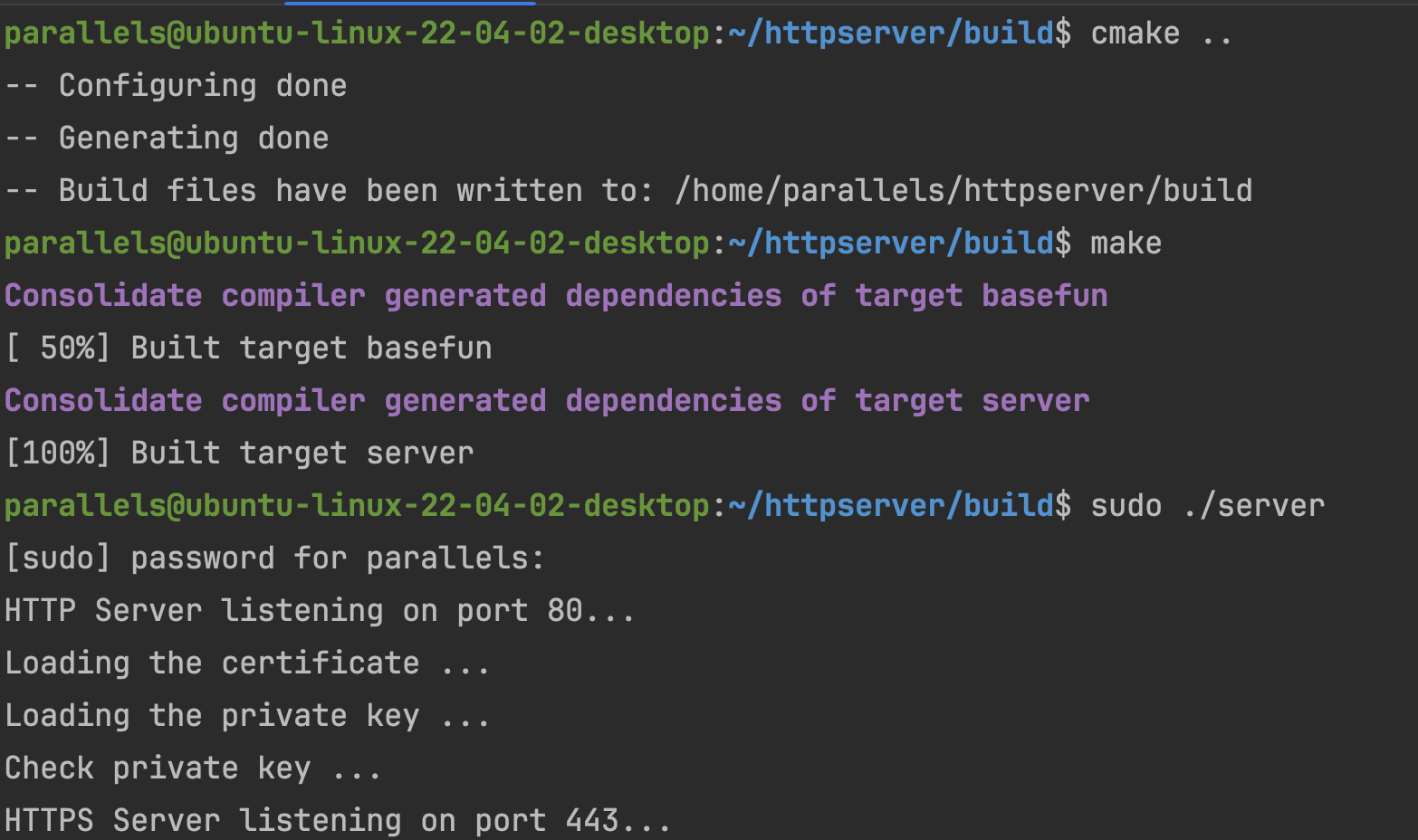Click the cmake .. command text
This screenshot has width=1418, height=840.
coord(1162,33)
